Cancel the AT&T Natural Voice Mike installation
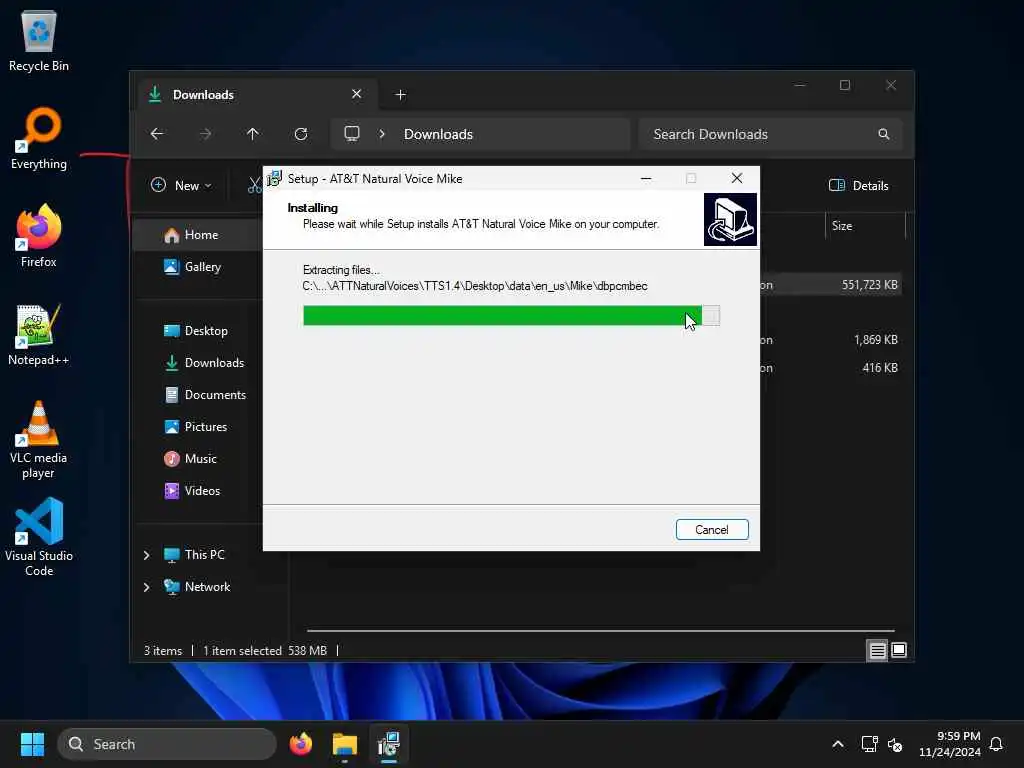Screen dimensions: 1024x768 click(712, 530)
